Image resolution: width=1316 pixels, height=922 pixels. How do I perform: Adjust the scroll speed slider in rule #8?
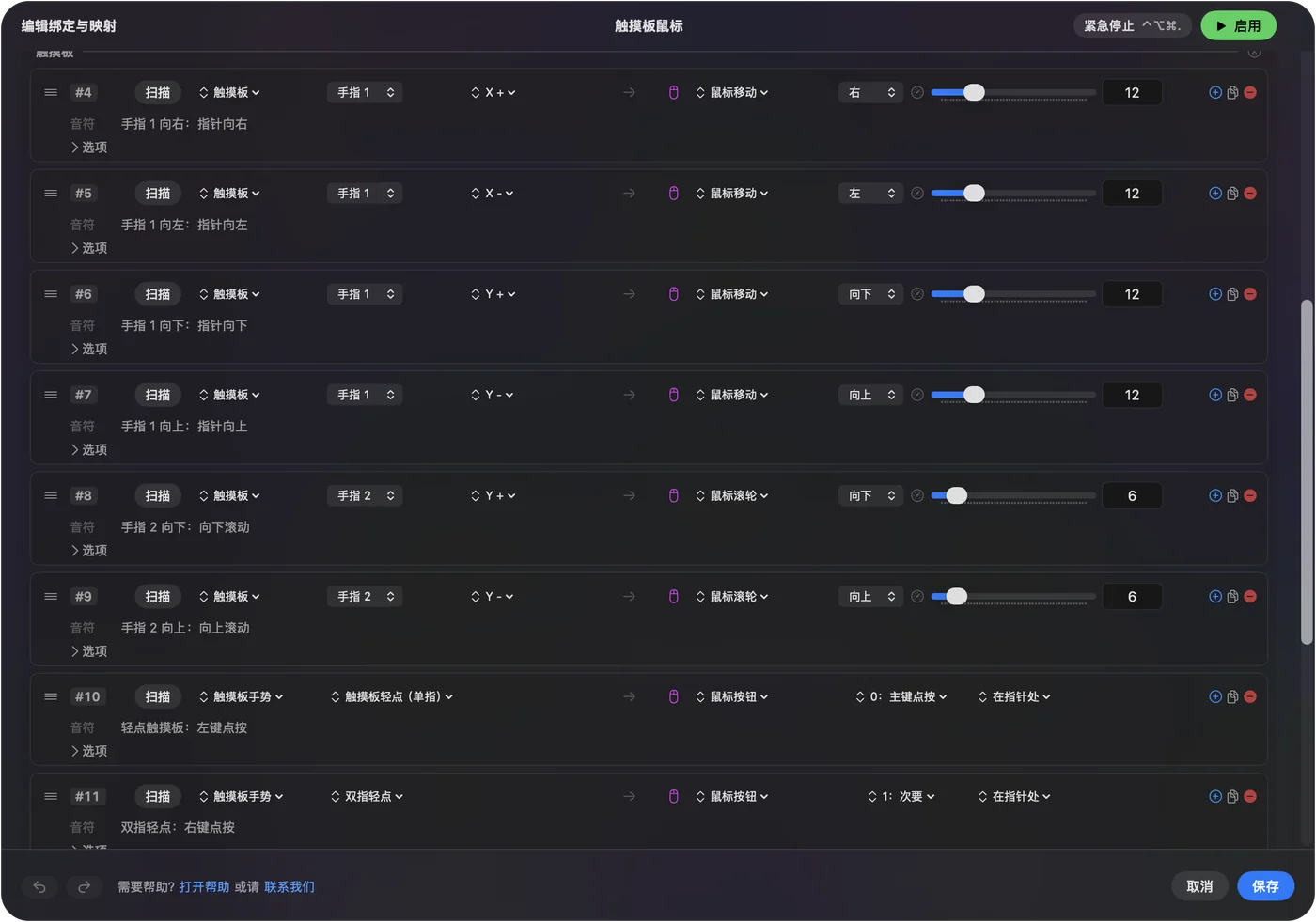(x=1013, y=495)
